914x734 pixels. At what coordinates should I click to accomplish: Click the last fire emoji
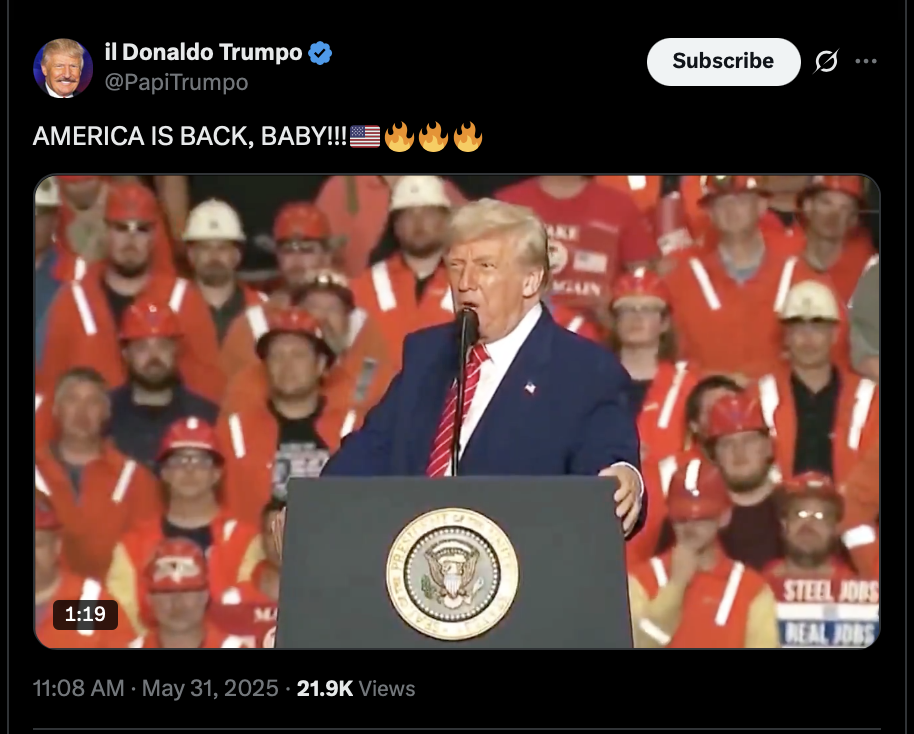pyautogui.click(x=468, y=137)
